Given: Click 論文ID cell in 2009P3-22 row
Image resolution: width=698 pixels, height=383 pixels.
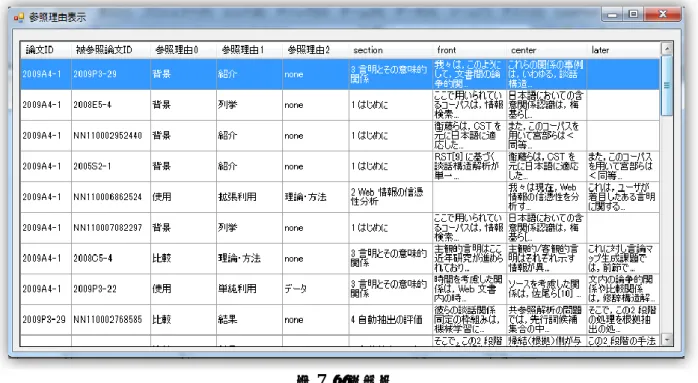Looking at the screenshot, I should [45, 289].
